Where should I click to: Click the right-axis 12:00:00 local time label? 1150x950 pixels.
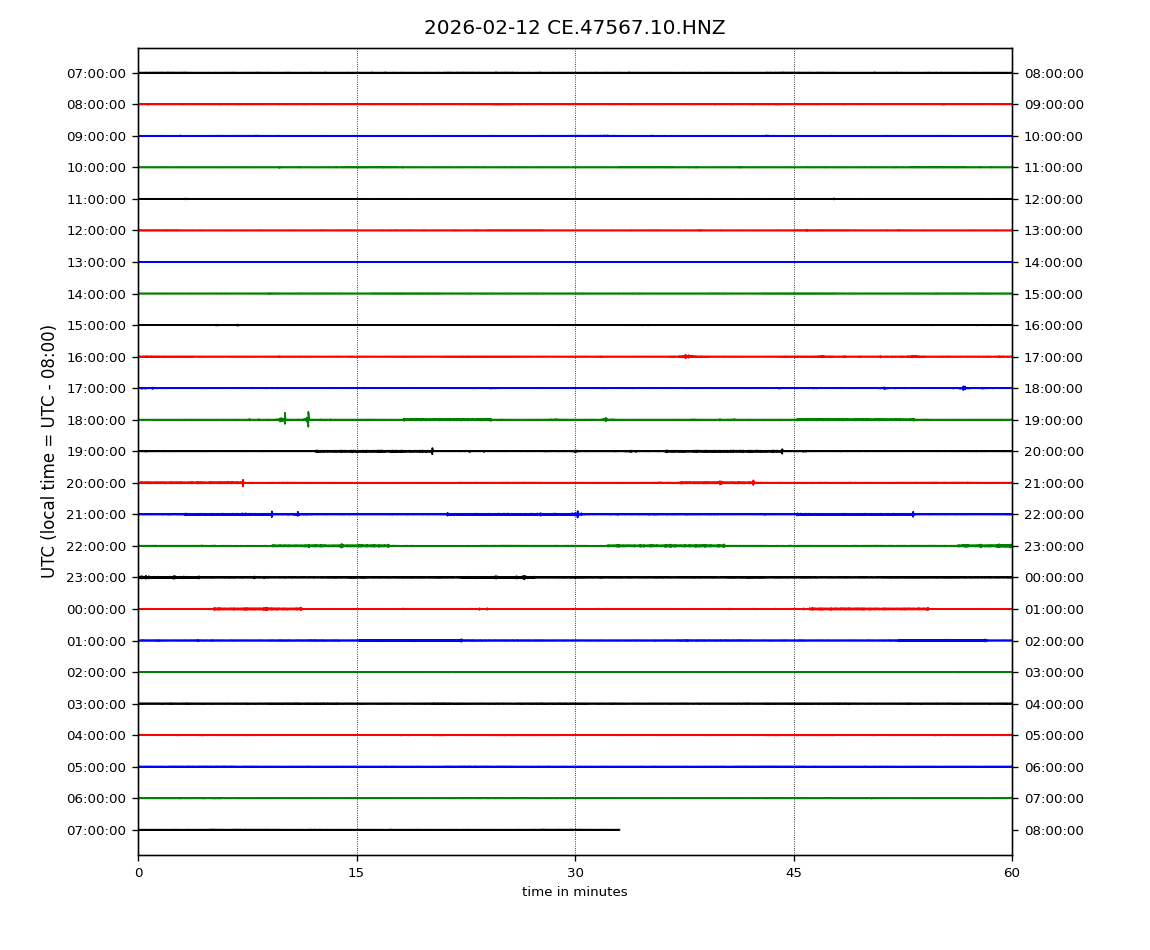pyautogui.click(x=1053, y=199)
